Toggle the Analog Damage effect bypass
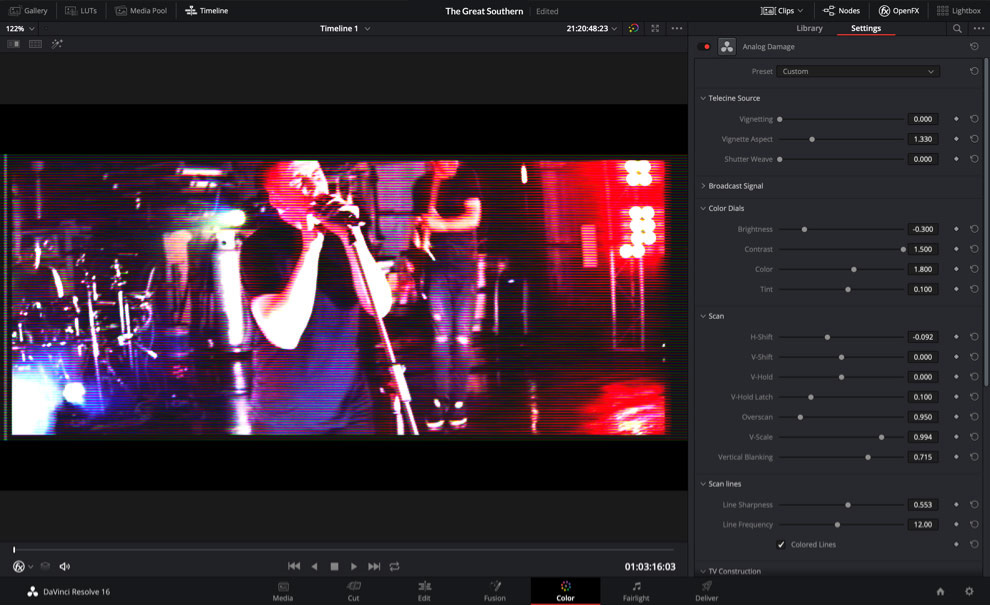The width and height of the screenshot is (990, 605). (704, 46)
